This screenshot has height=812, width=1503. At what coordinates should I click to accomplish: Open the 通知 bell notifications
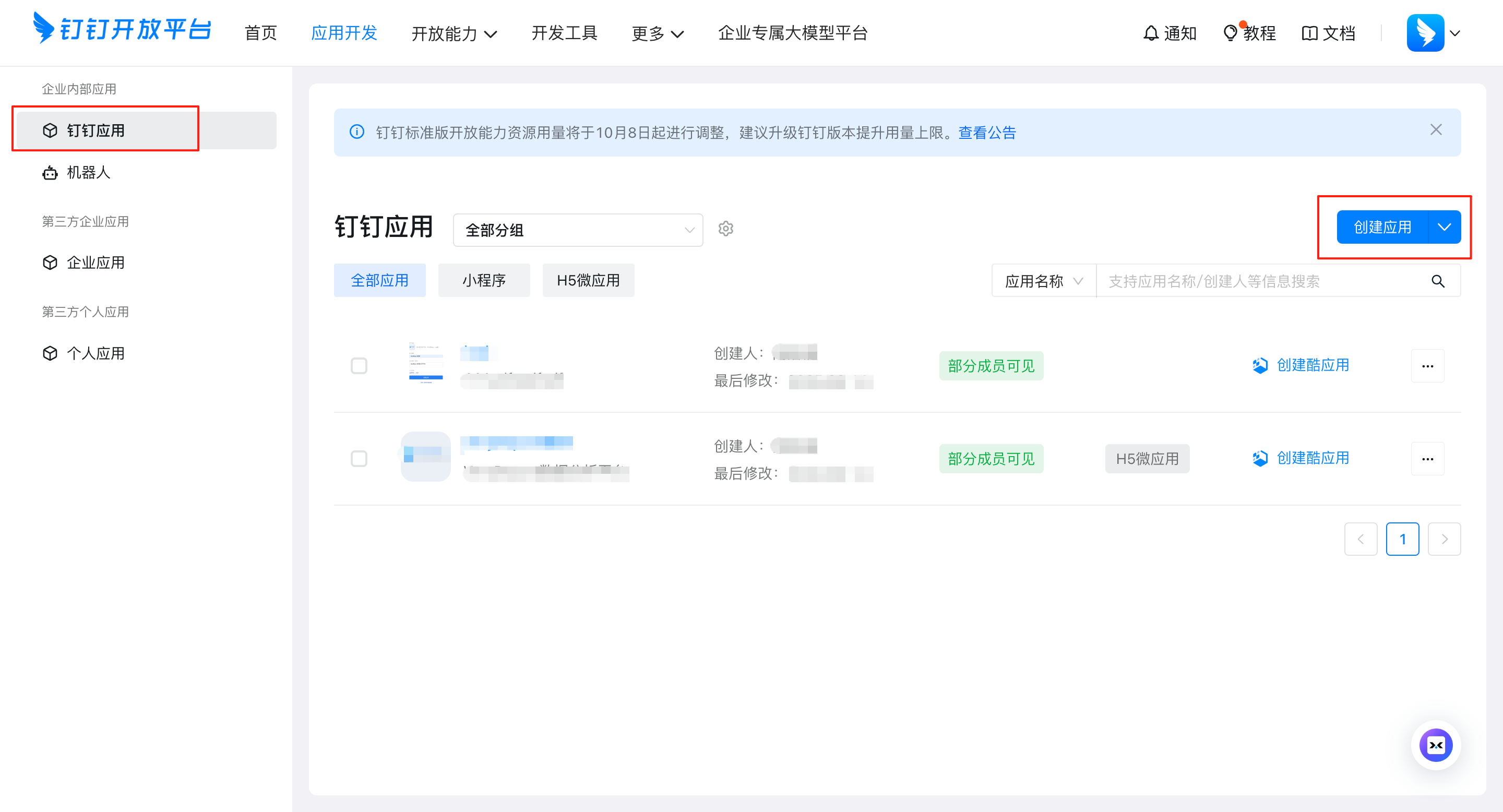(x=1170, y=33)
